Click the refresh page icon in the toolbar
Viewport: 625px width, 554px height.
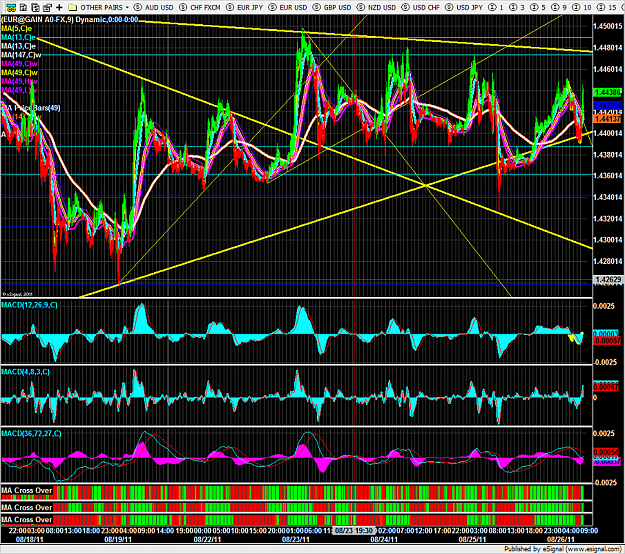pyautogui.click(x=35, y=7)
